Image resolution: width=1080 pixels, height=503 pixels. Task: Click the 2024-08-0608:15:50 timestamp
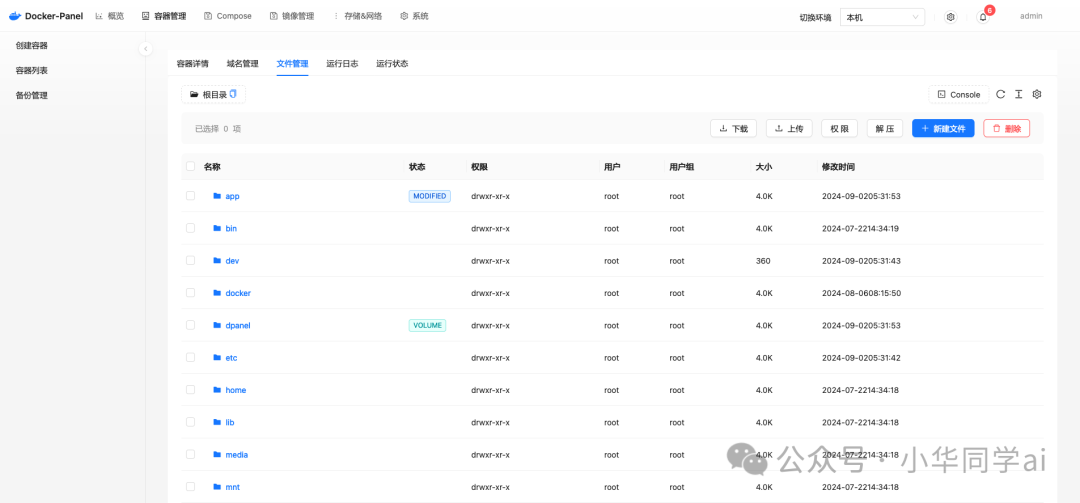pos(862,293)
